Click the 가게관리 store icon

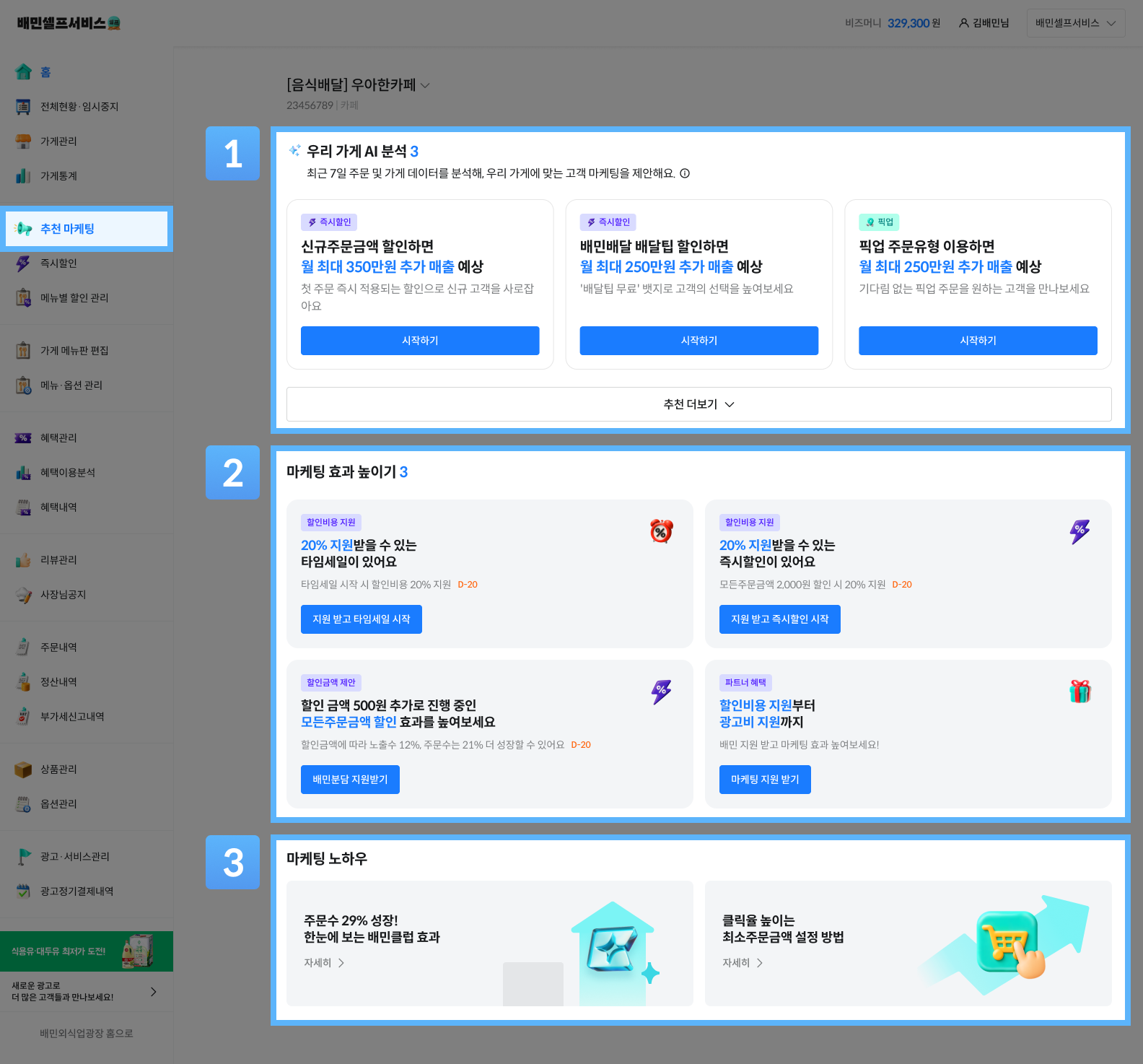point(24,141)
